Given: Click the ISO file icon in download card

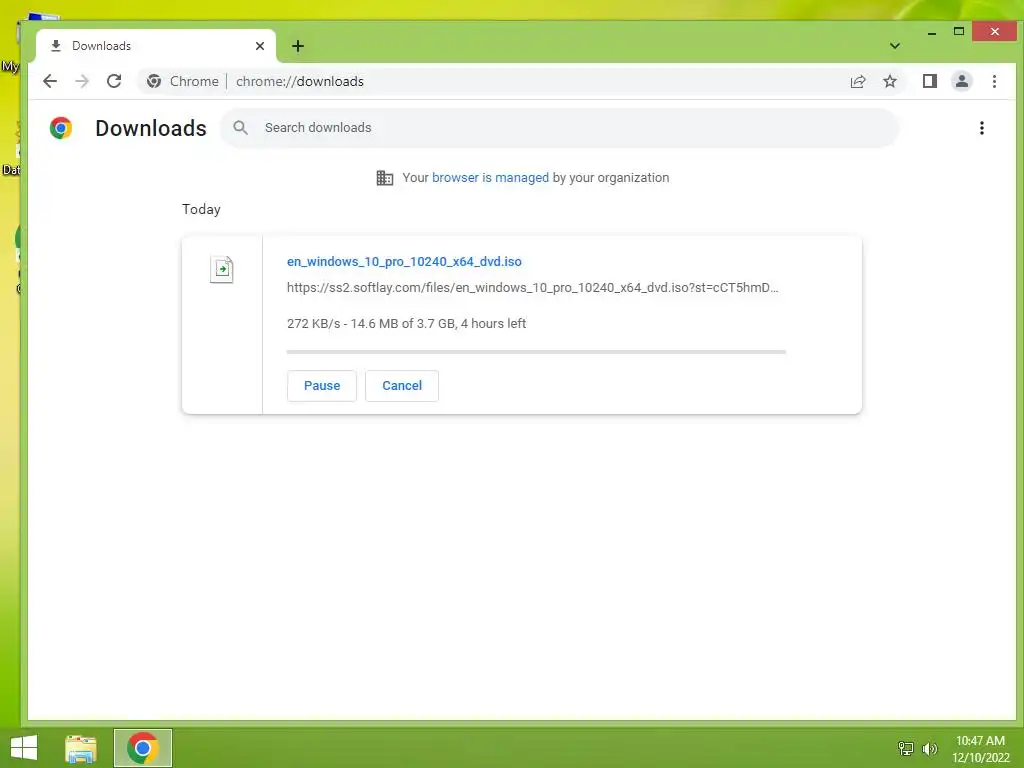Looking at the screenshot, I should (x=222, y=269).
